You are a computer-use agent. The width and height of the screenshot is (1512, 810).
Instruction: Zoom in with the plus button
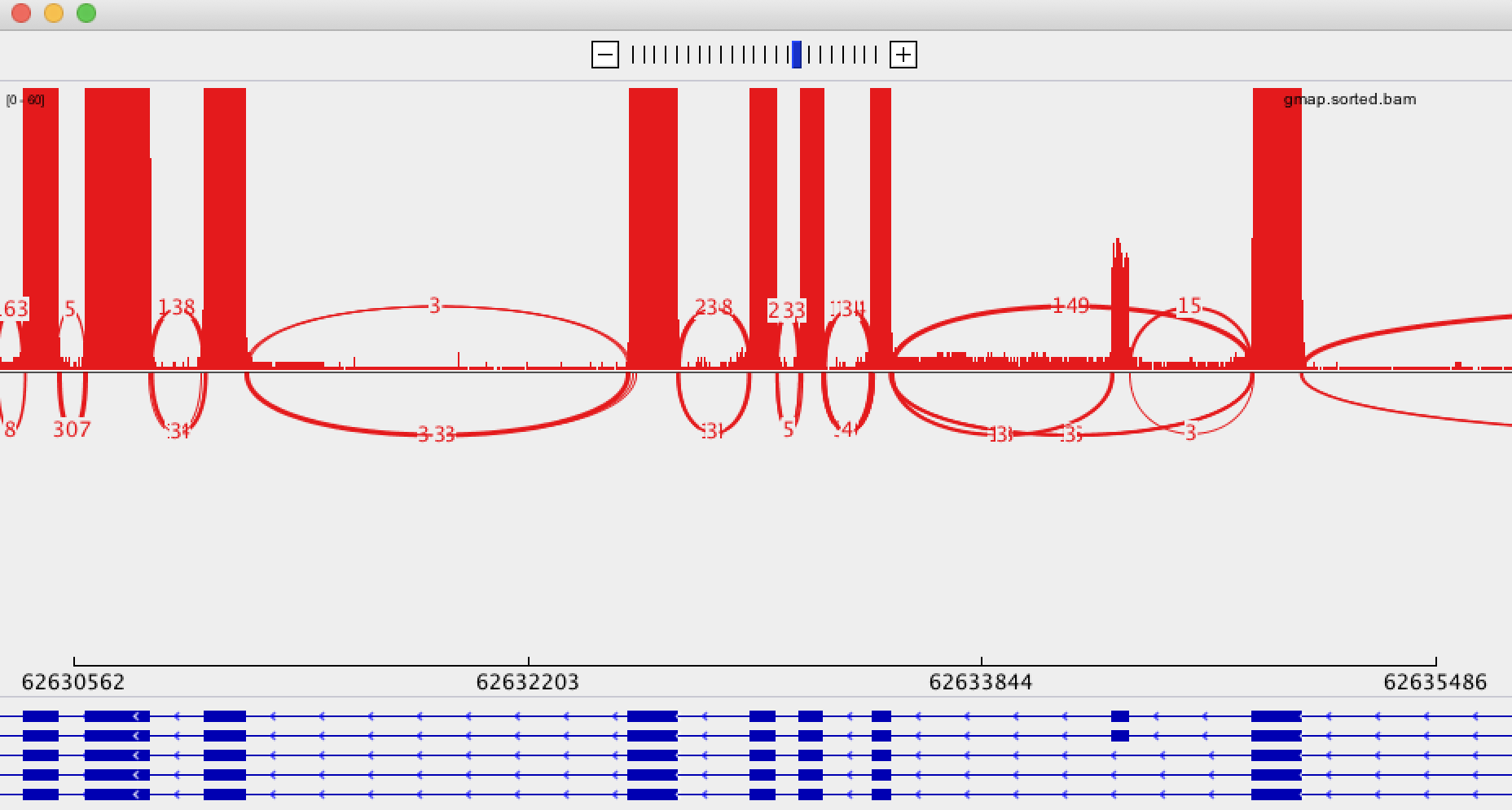click(903, 55)
